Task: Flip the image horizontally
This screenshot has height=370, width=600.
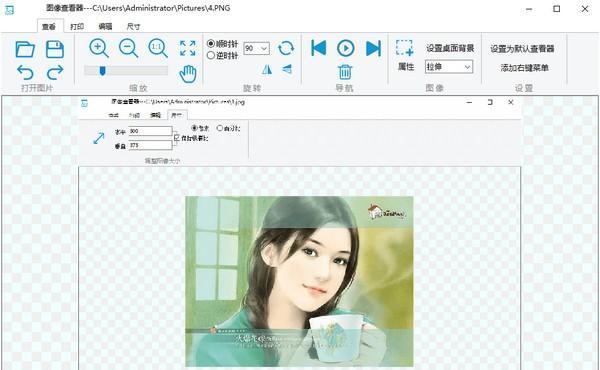Action: [x=267, y=69]
